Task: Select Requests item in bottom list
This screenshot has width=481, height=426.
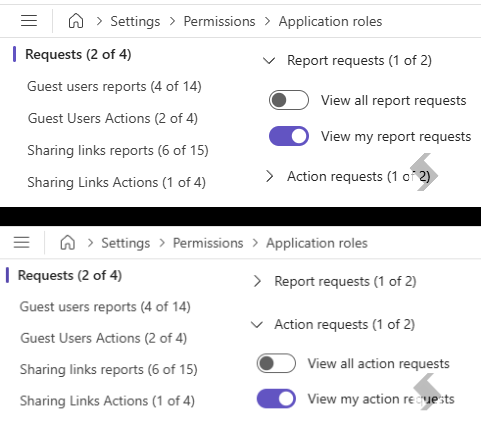Action: [x=70, y=276]
